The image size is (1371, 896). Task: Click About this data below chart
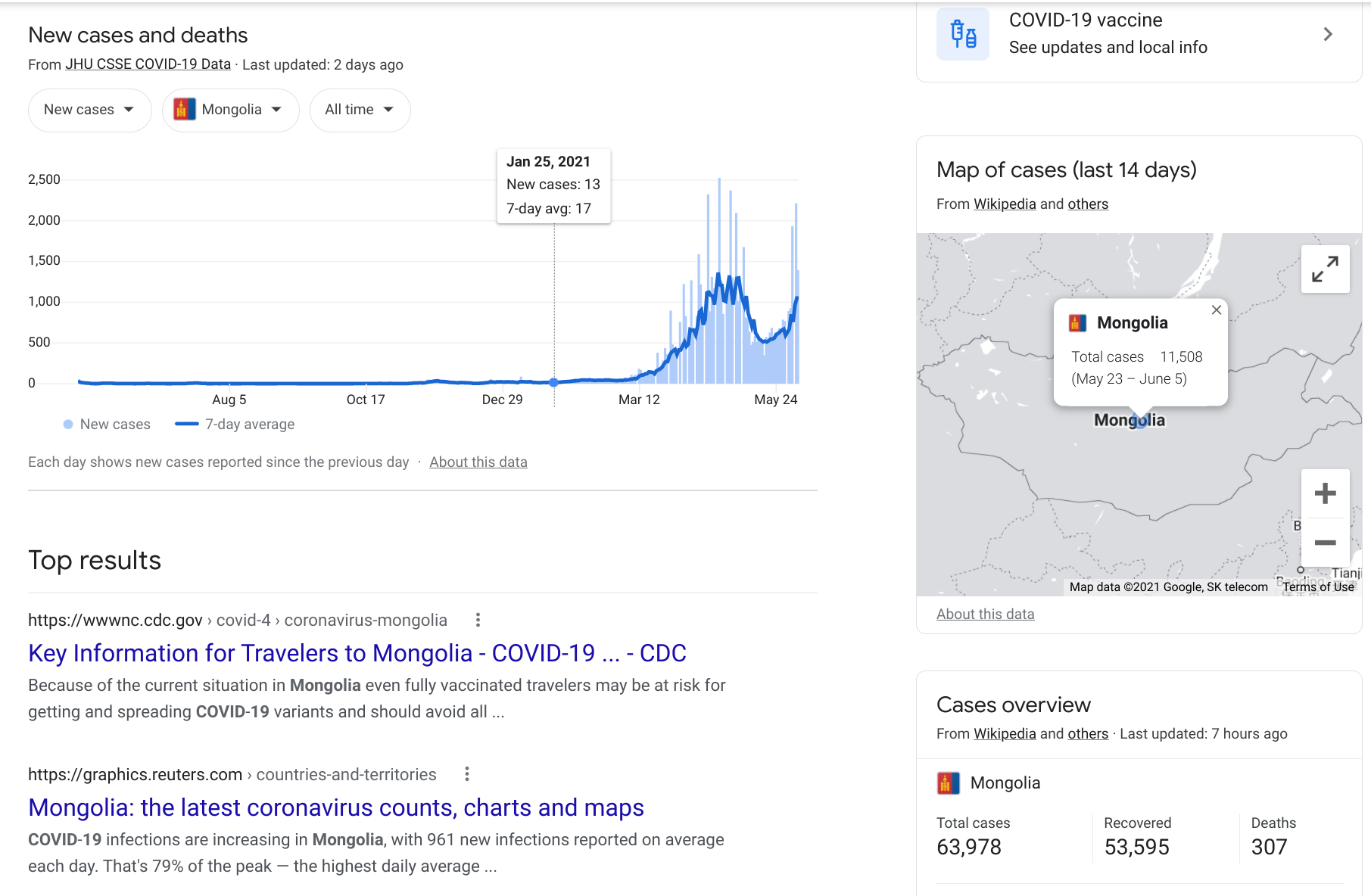pyautogui.click(x=478, y=462)
